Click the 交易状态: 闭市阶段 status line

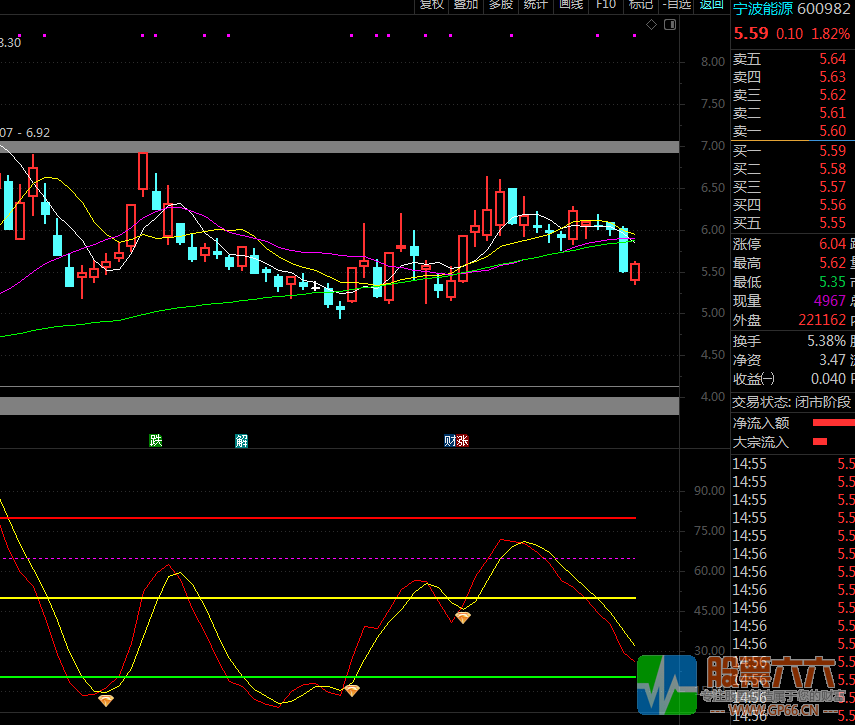791,402
